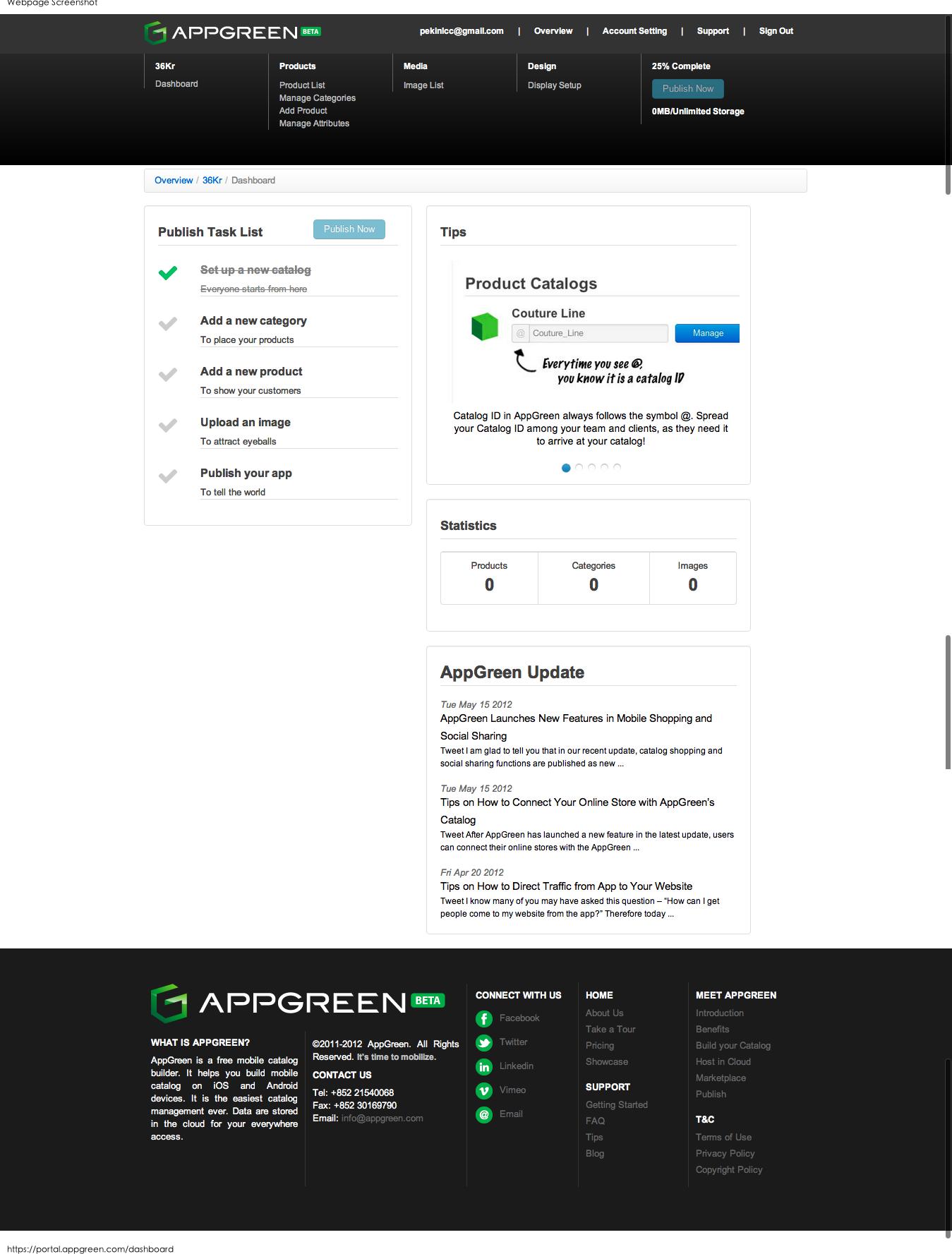Click the Email @ icon in footer
This screenshot has height=1254, width=952.
(484, 1114)
